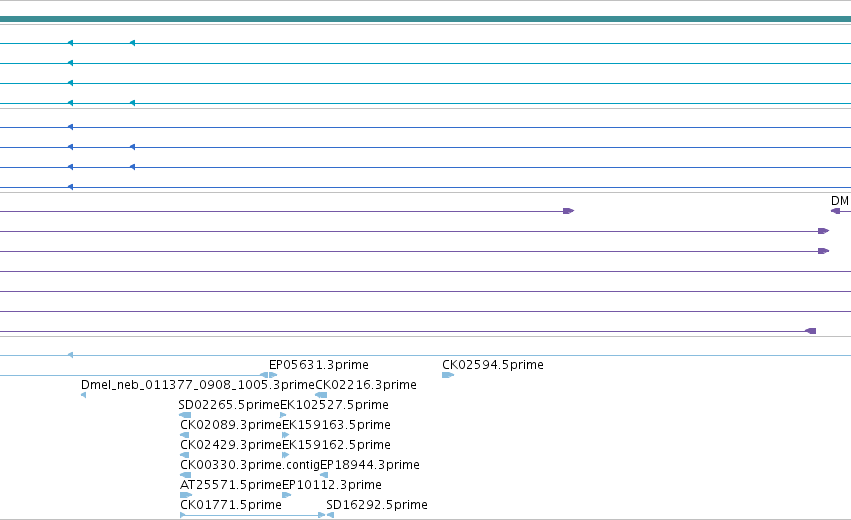Select the CK00330.3prime.contig label

[250, 465]
